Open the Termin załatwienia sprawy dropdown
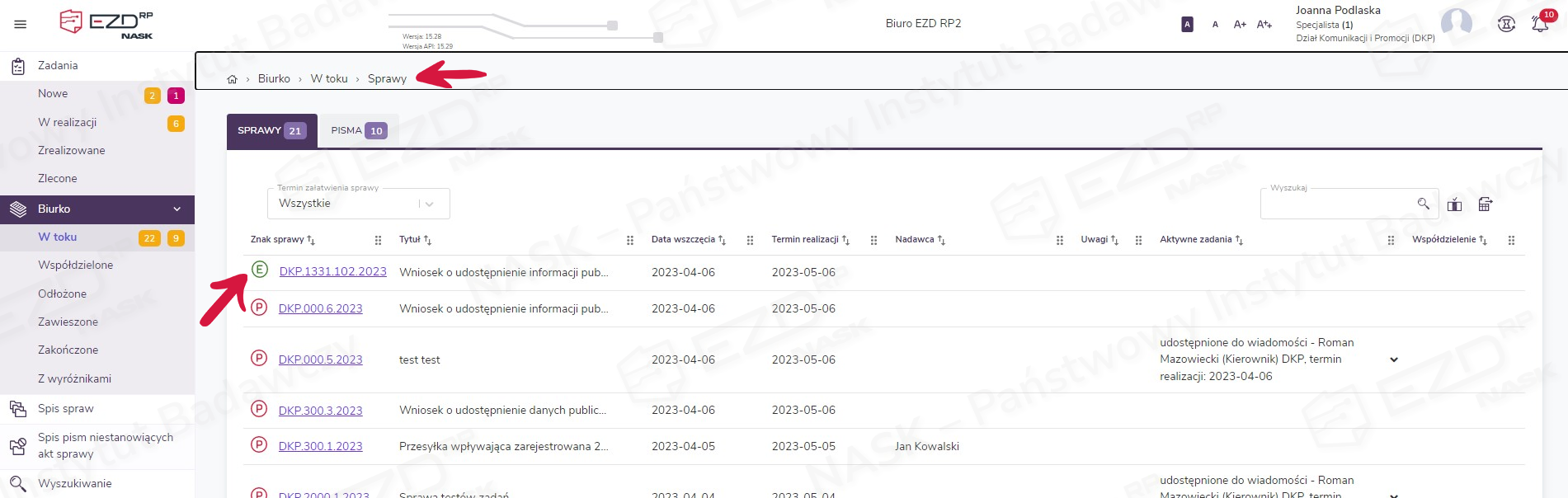The height and width of the screenshot is (498, 1568). (358, 204)
